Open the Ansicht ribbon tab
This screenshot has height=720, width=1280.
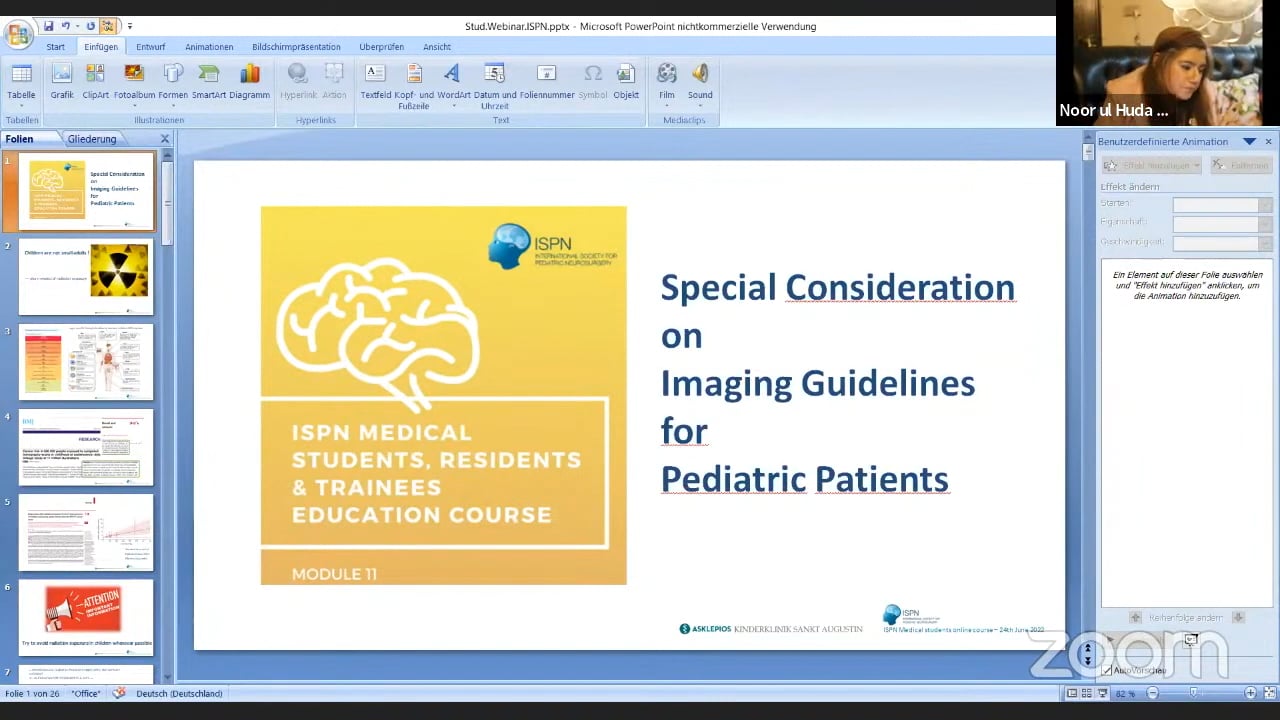[437, 47]
